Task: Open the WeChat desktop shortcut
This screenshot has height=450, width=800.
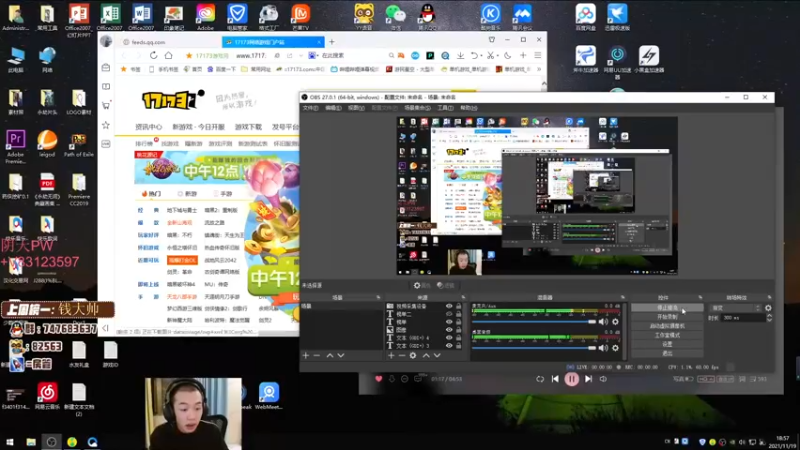Action: 395,16
